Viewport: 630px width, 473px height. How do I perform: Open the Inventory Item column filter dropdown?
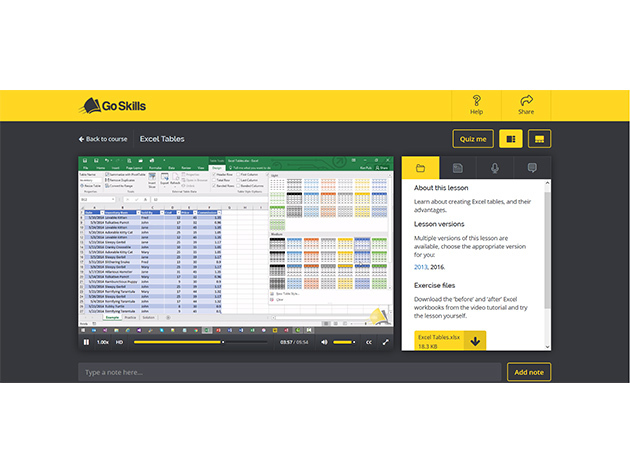pyautogui.click(x=138, y=213)
